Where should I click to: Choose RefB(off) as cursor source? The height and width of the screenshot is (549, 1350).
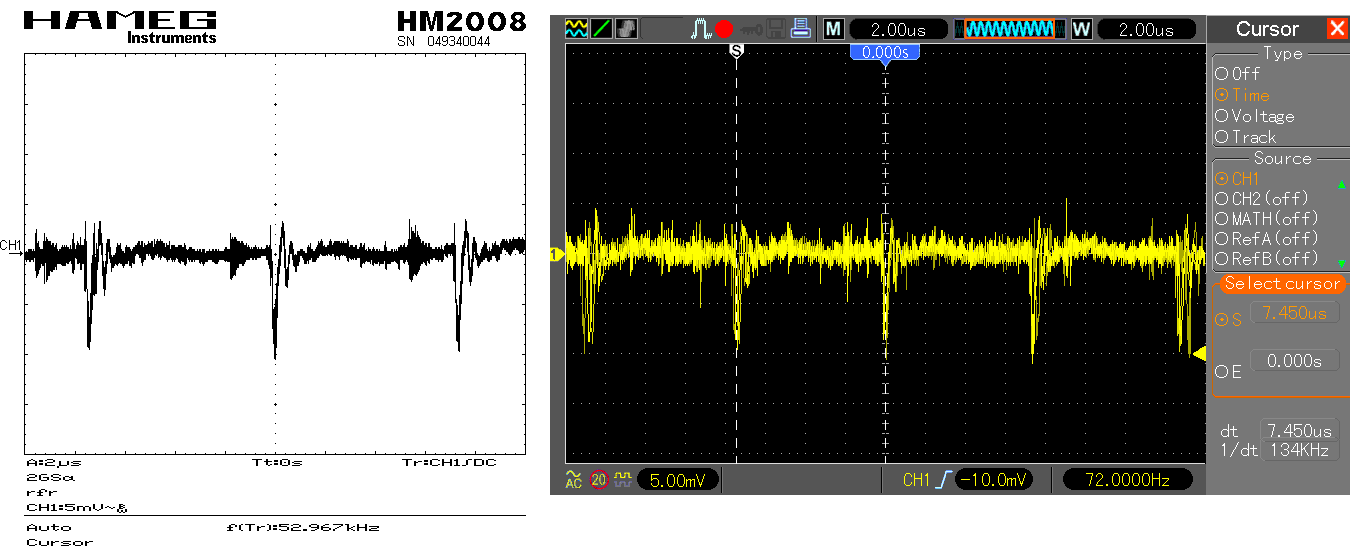pos(1267,259)
